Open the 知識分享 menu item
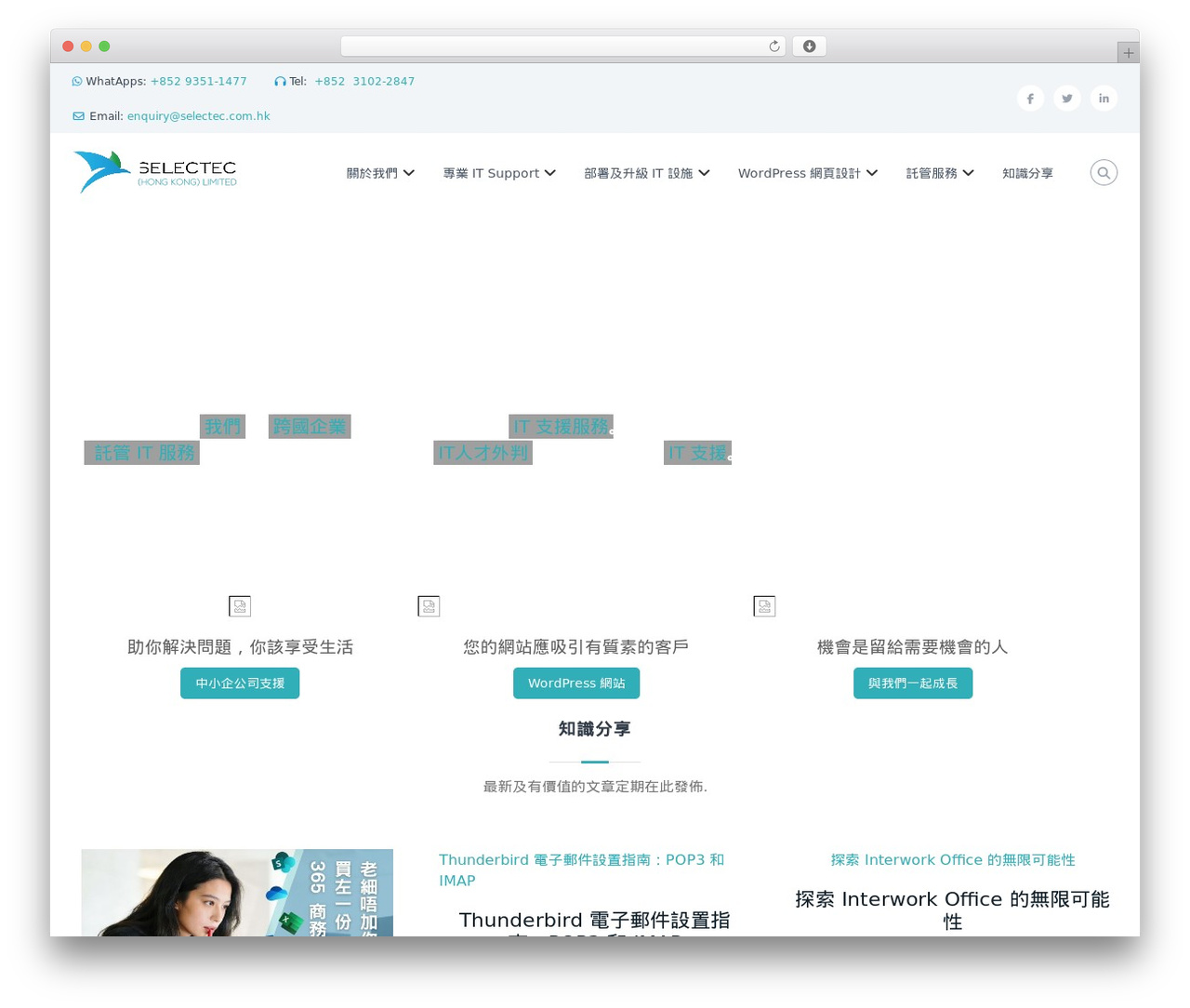1190x1008 pixels. point(1027,173)
